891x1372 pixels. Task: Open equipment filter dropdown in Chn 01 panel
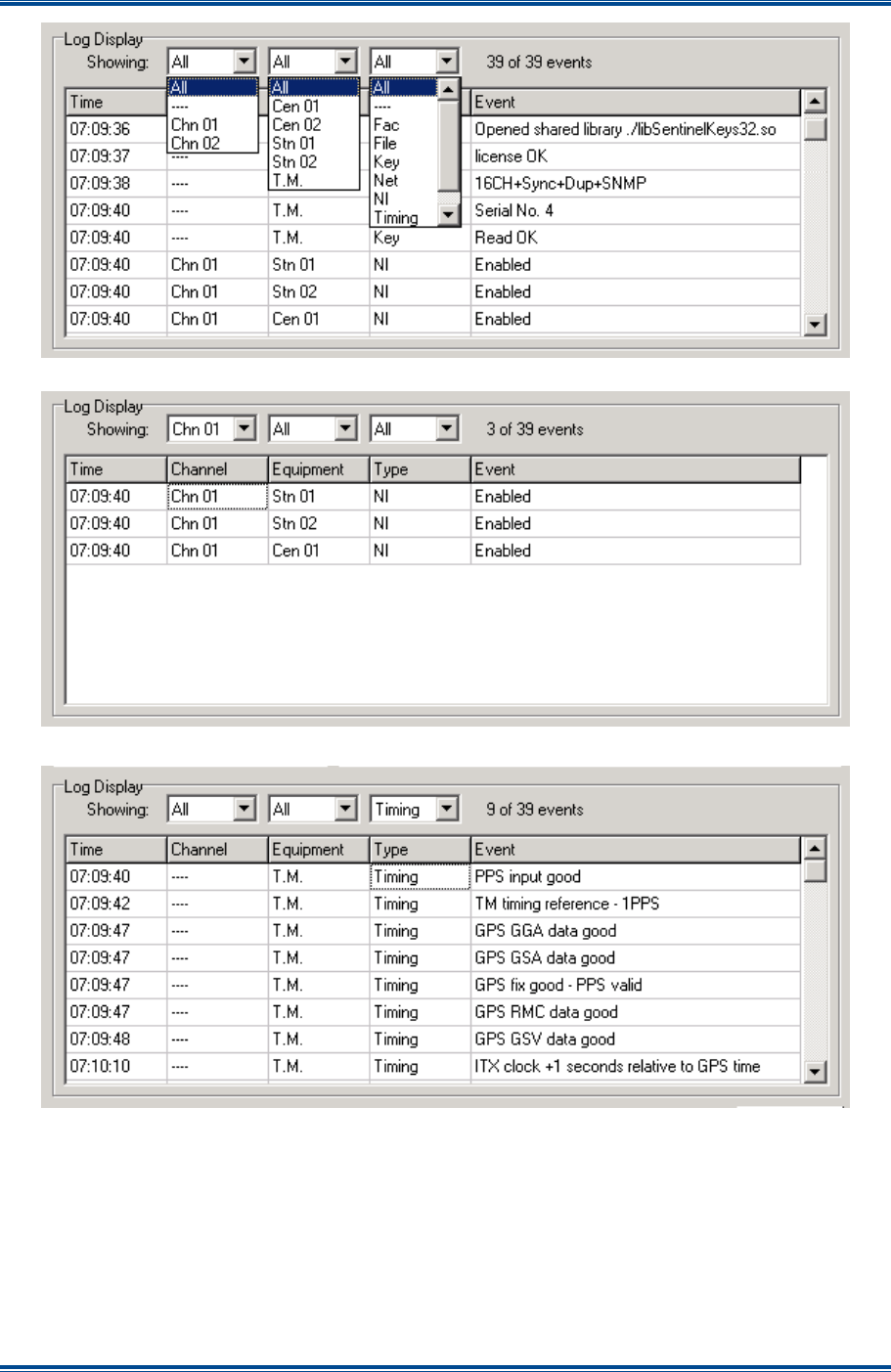(346, 429)
